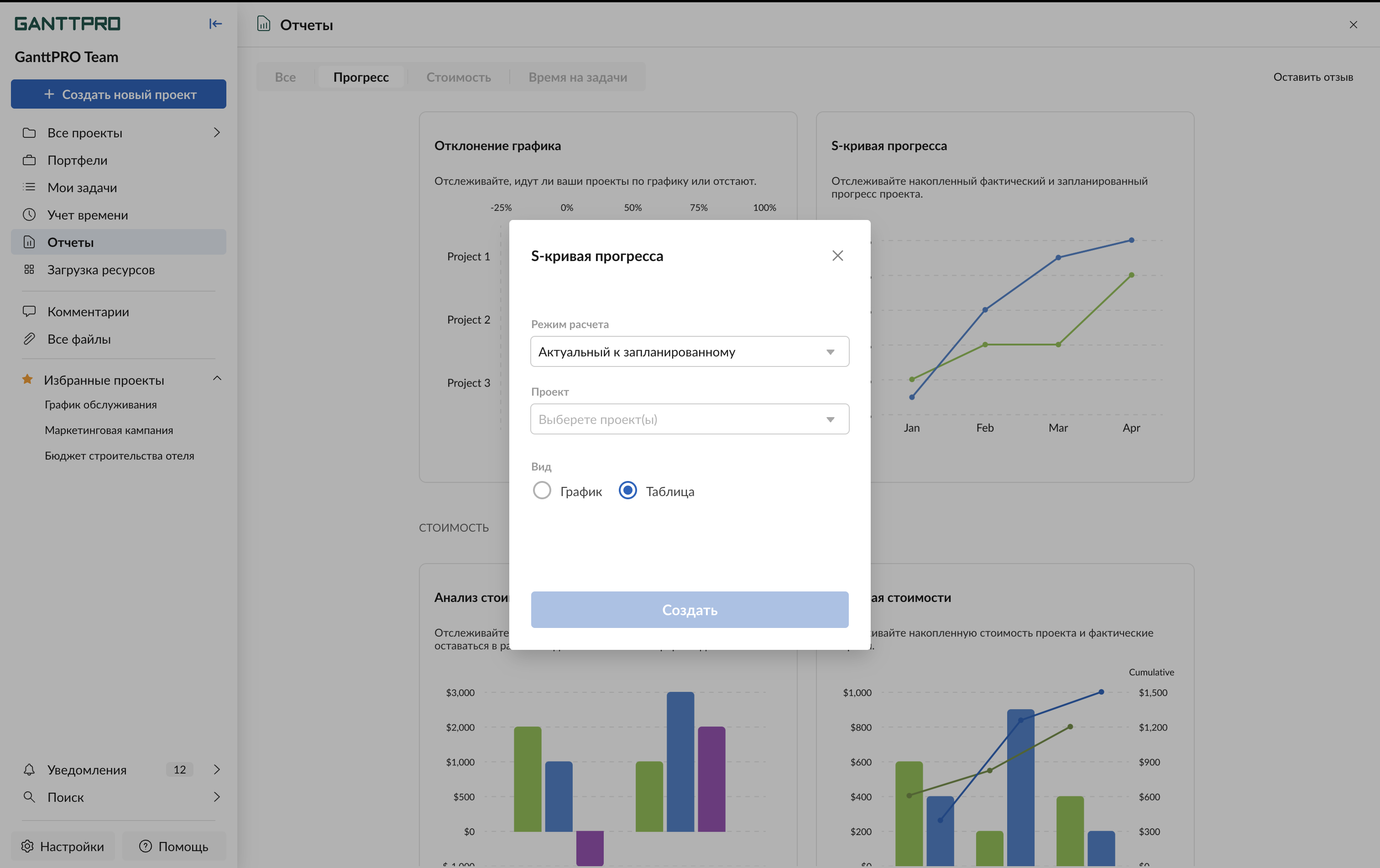
Task: Switch to the Время на задачи tab
Action: (578, 77)
